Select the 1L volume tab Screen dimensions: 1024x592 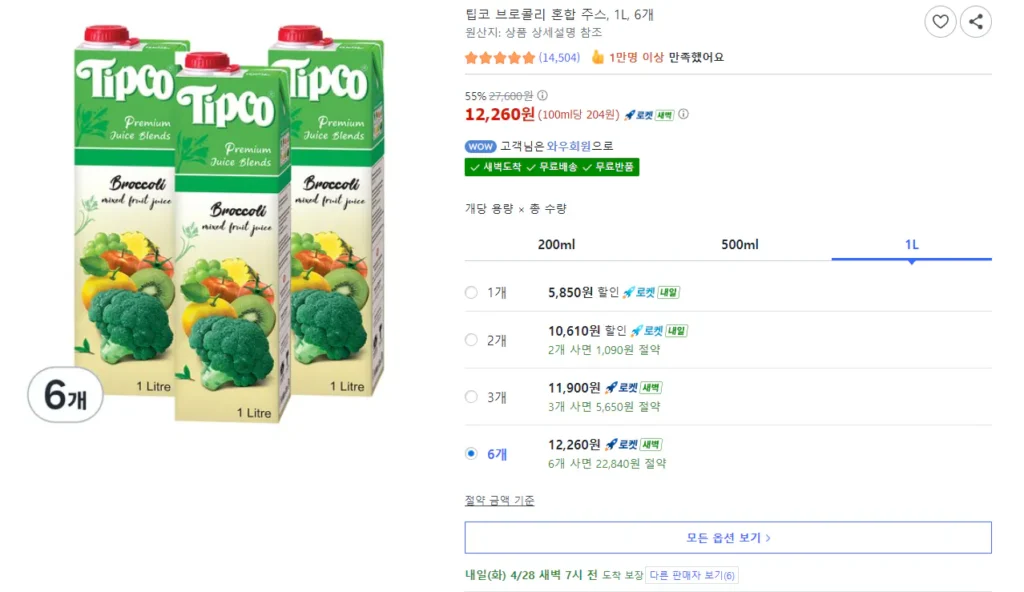point(911,245)
